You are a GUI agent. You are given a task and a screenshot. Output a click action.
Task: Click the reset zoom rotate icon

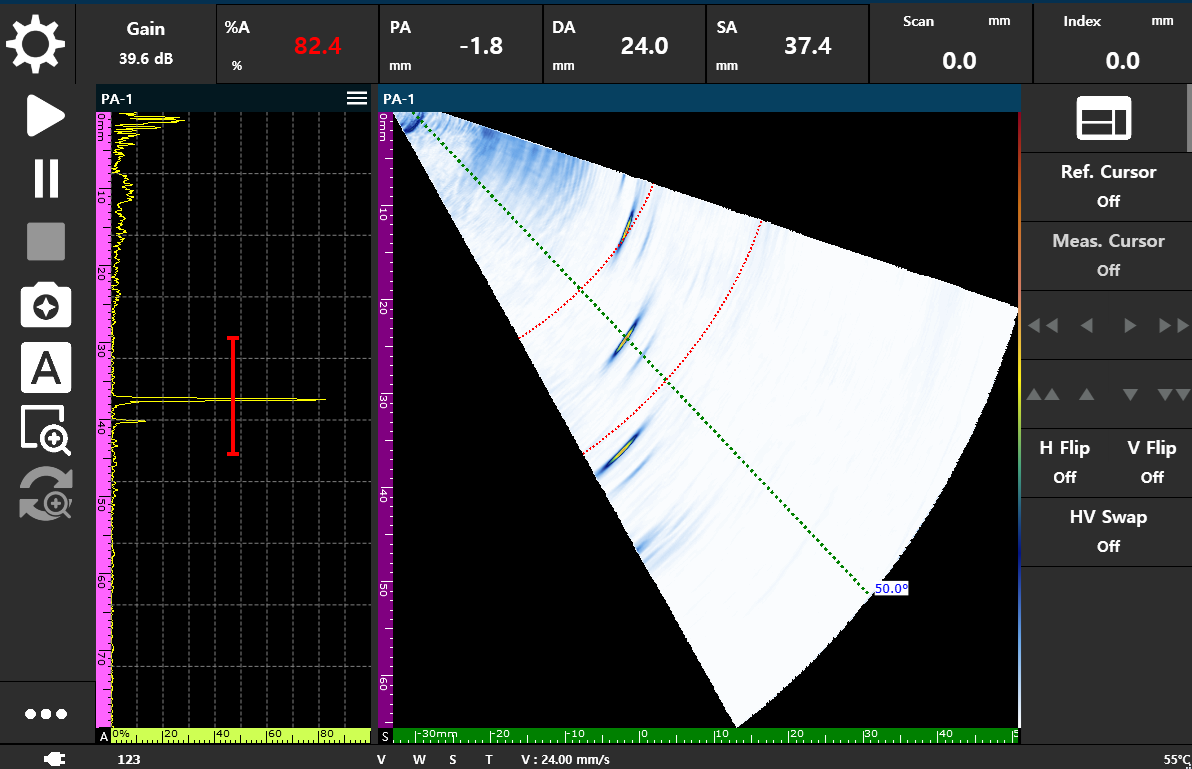coord(46,494)
